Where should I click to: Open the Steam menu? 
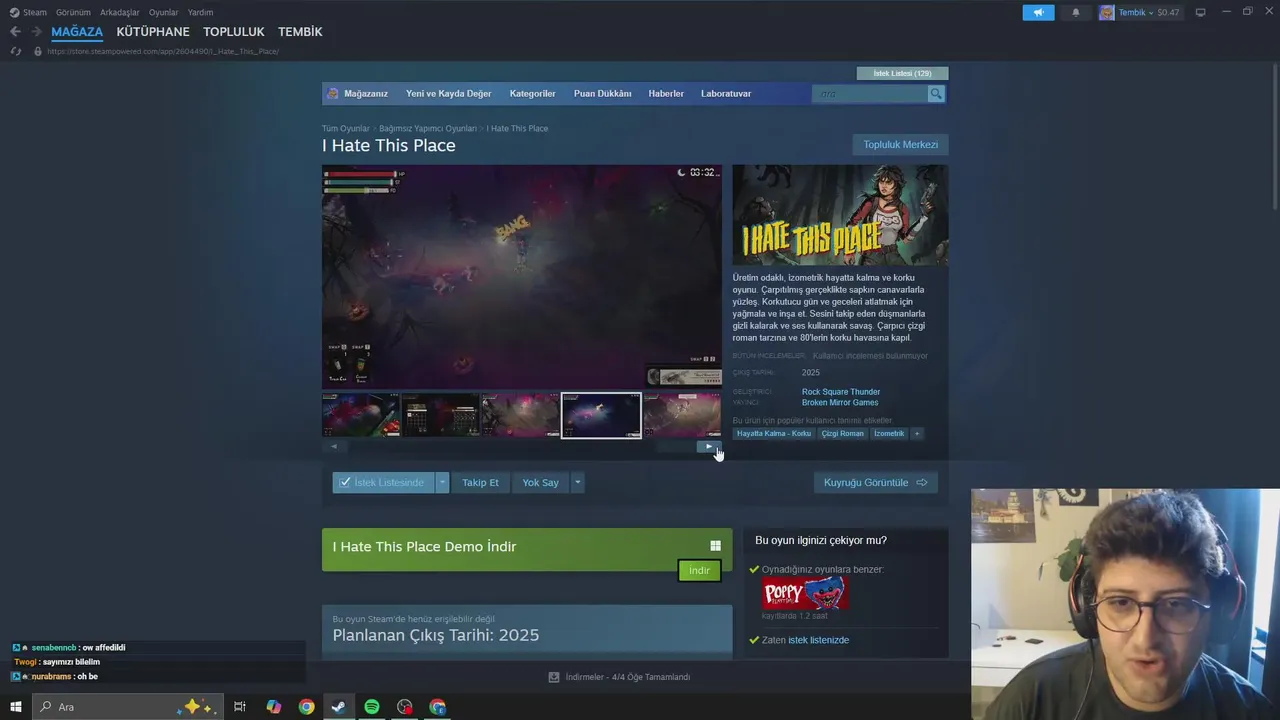point(35,12)
